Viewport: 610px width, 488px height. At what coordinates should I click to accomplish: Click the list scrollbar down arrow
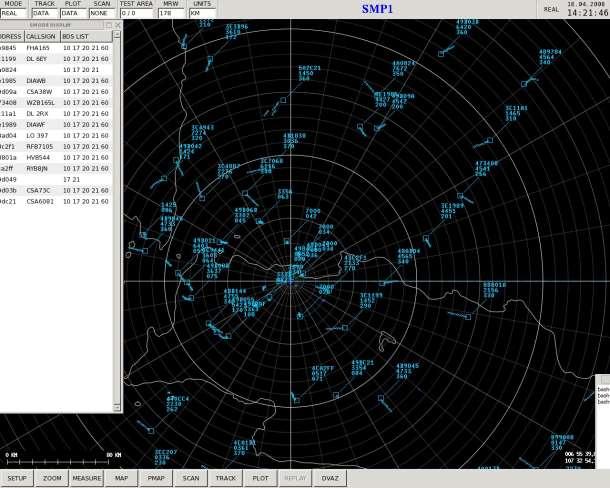coord(117,407)
